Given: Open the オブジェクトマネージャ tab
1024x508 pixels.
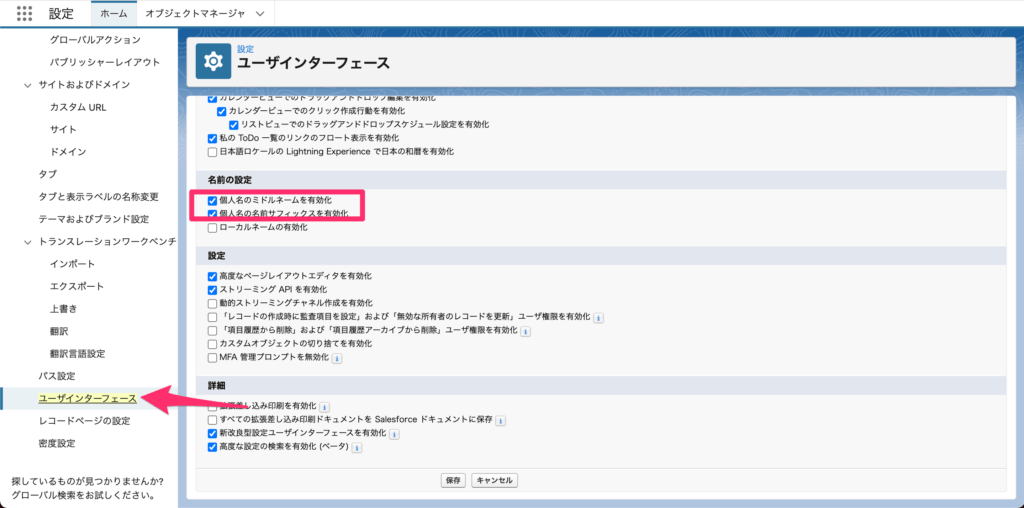Looking at the screenshot, I should [194, 14].
